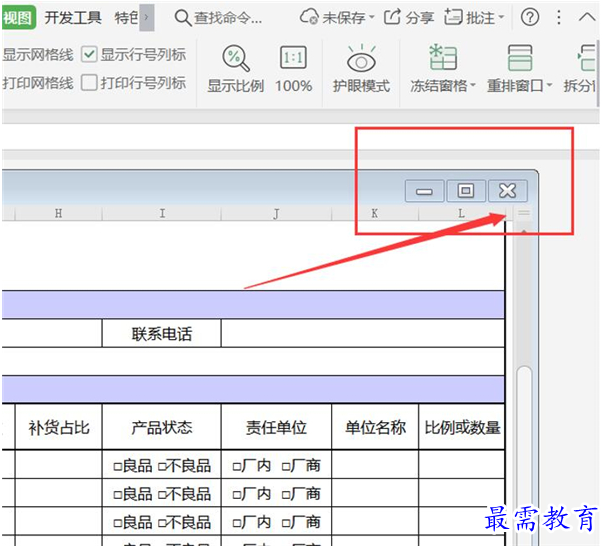Enable the 打印行号列标 checkbox
606x550 pixels.
click(x=89, y=82)
